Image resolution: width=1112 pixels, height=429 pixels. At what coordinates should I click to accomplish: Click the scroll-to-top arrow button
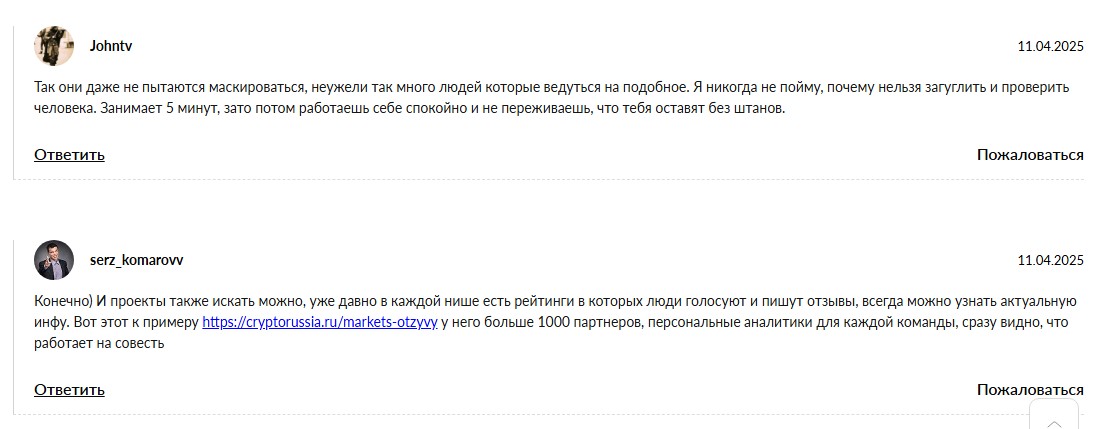coord(1052,419)
